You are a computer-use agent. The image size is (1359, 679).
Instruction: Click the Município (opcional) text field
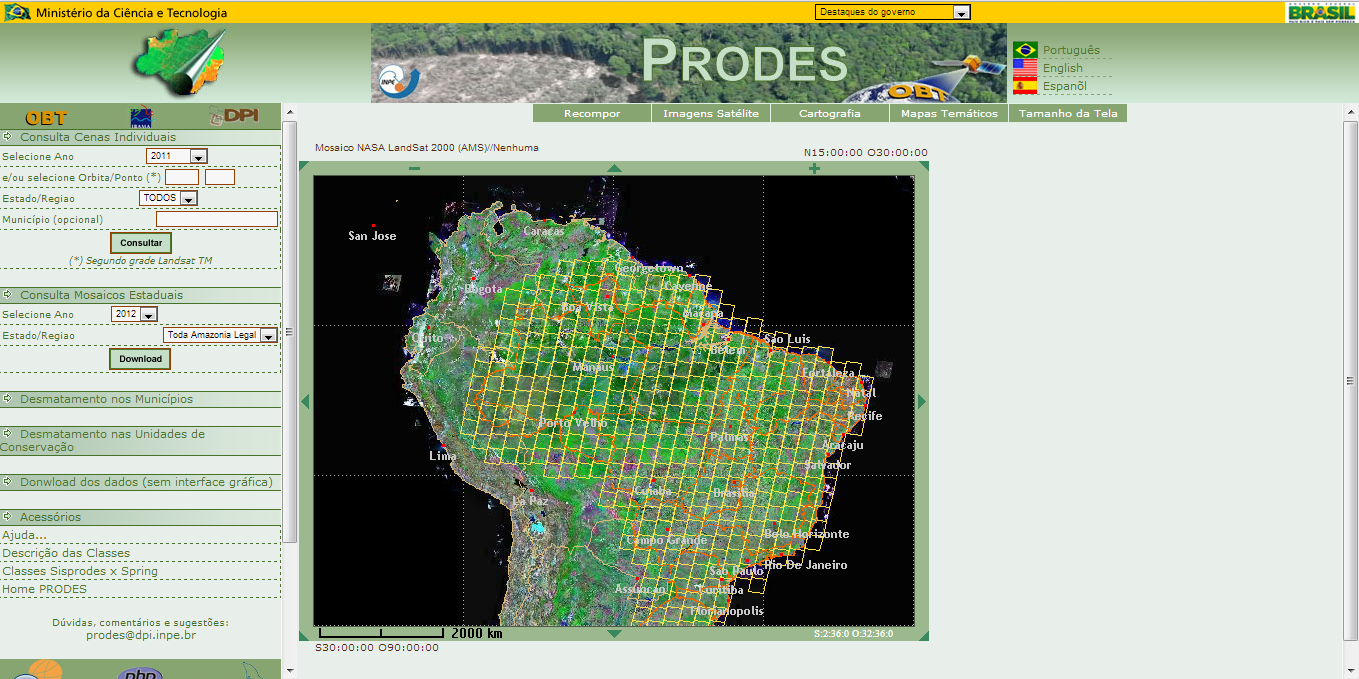click(216, 219)
